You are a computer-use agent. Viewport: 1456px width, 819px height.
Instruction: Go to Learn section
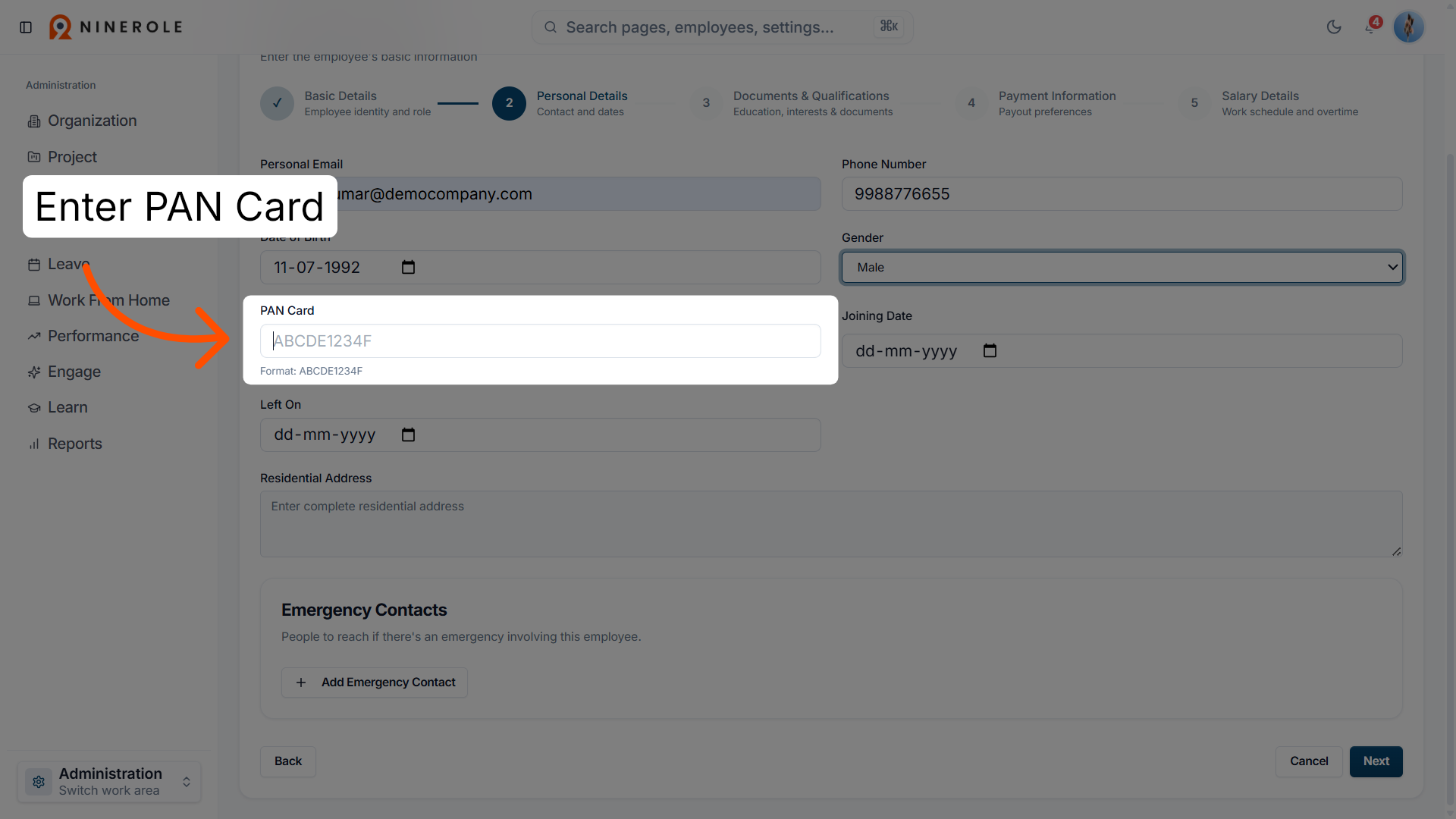67,407
